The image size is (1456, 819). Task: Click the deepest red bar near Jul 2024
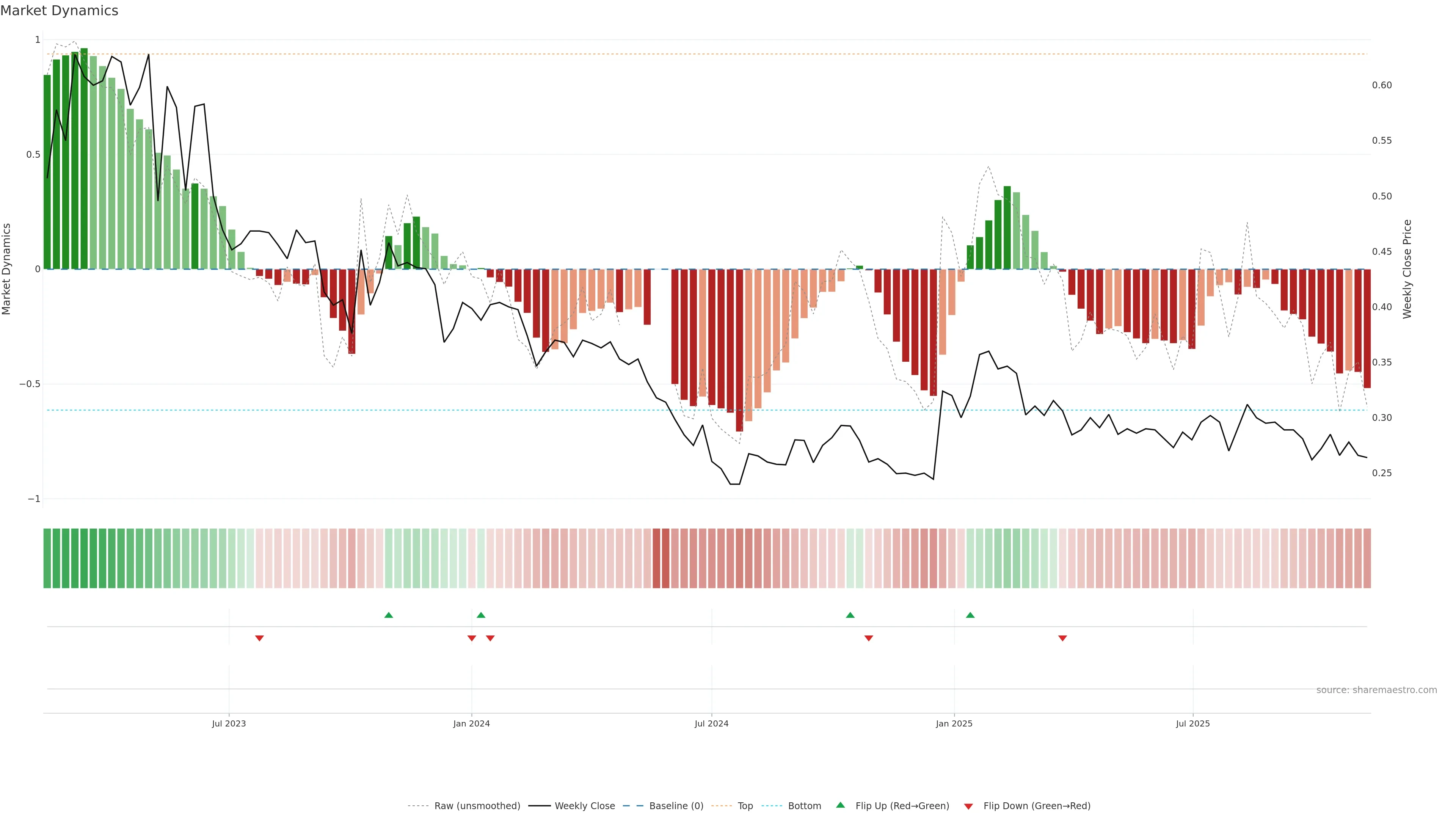[x=739, y=350]
